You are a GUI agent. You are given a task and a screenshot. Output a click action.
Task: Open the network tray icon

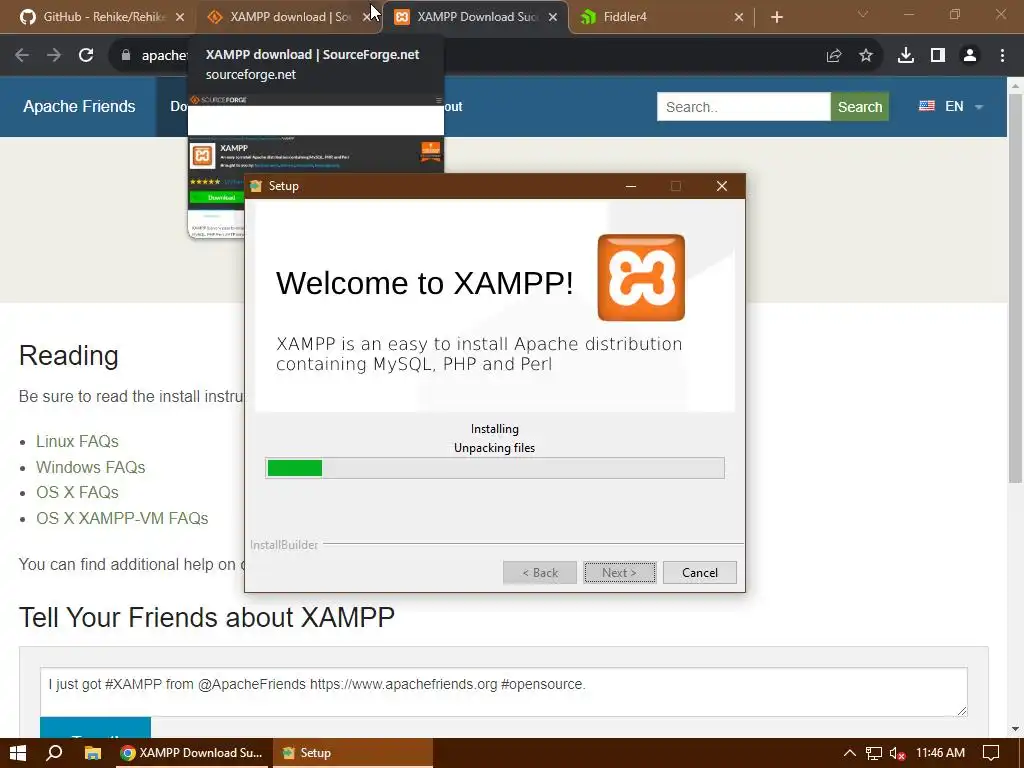[x=874, y=753]
